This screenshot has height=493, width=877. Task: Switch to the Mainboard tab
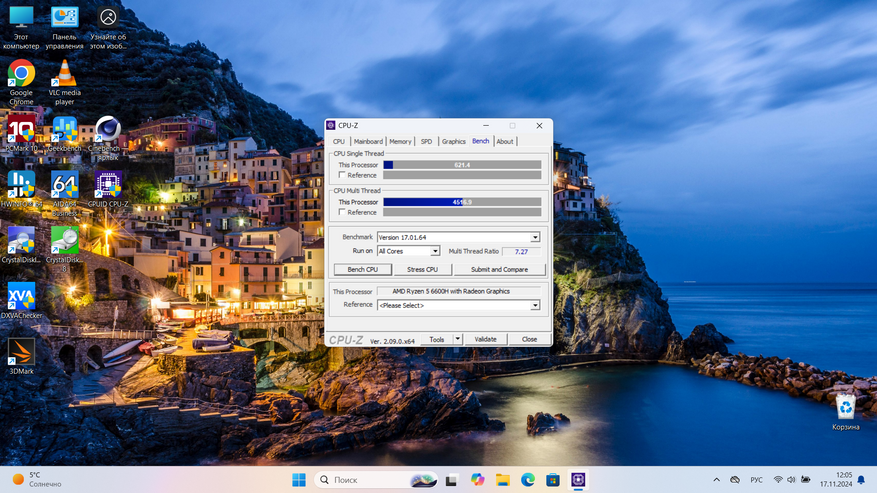coord(368,141)
